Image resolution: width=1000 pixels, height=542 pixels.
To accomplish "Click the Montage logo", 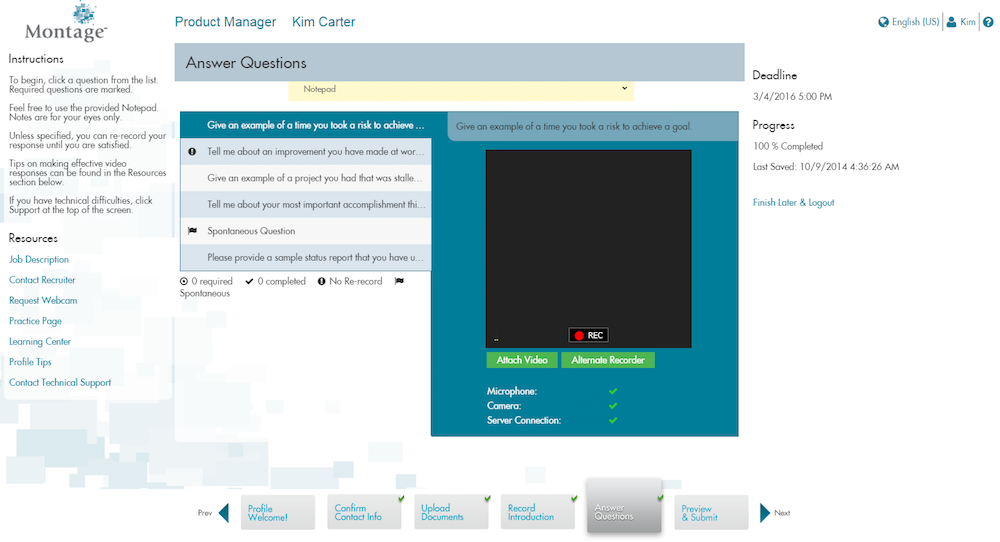I will click(x=66, y=22).
